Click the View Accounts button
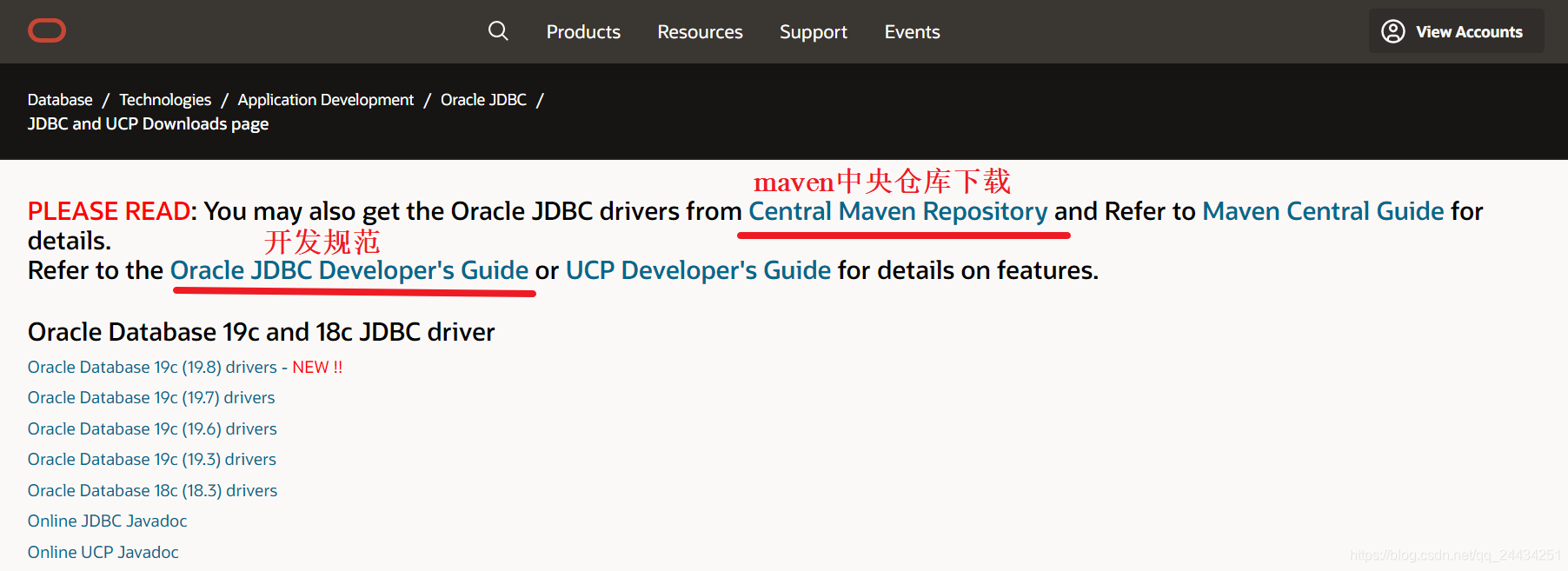The image size is (1568, 571). [x=1456, y=31]
